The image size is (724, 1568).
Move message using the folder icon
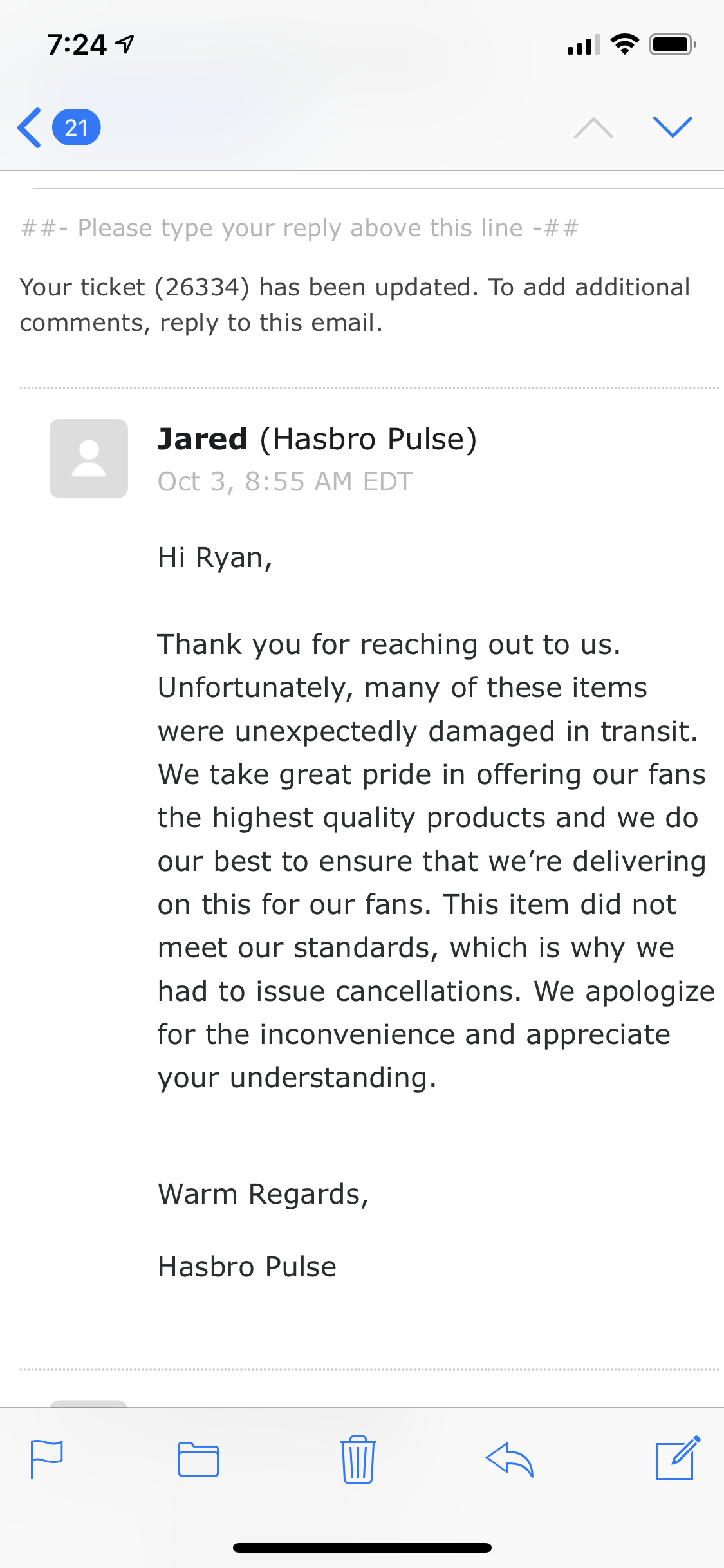click(198, 1459)
